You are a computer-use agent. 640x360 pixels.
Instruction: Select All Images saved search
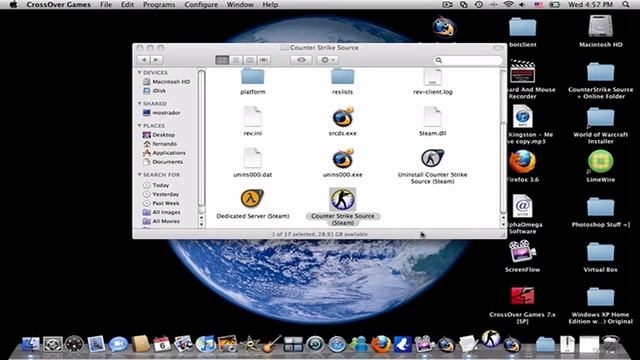[x=161, y=212]
